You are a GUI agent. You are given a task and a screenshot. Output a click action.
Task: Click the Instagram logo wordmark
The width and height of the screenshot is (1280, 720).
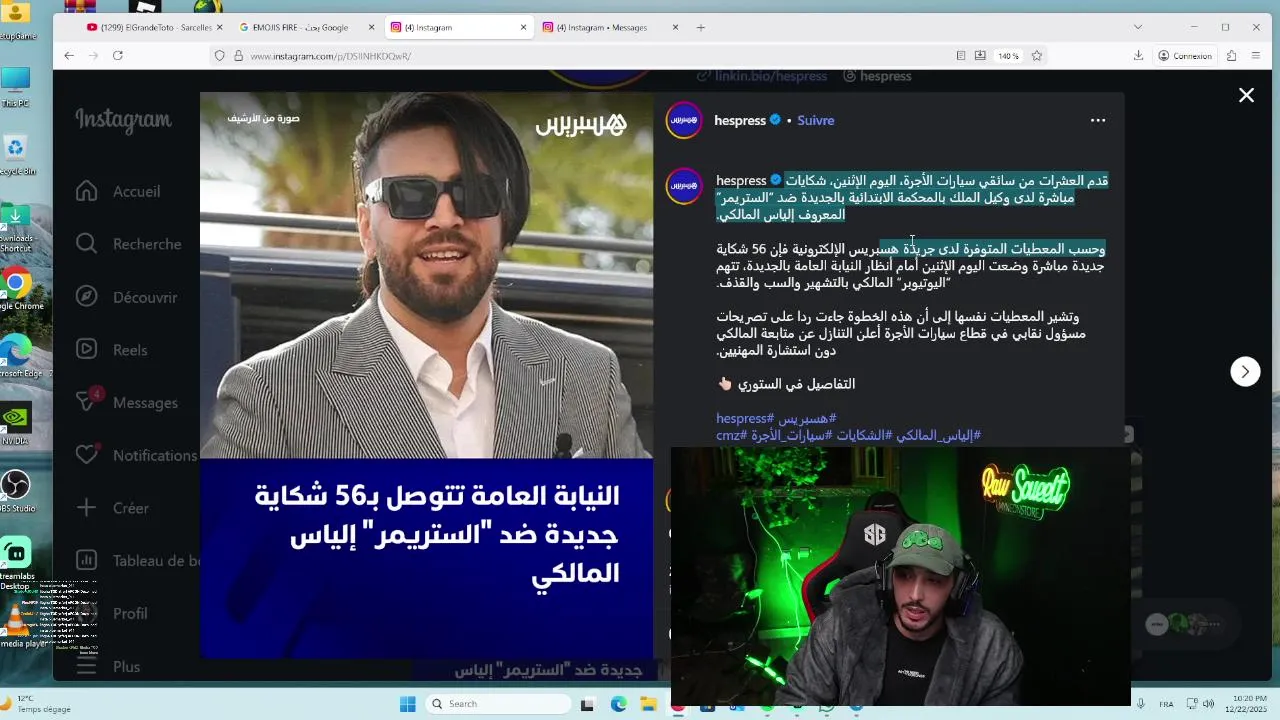[123, 121]
